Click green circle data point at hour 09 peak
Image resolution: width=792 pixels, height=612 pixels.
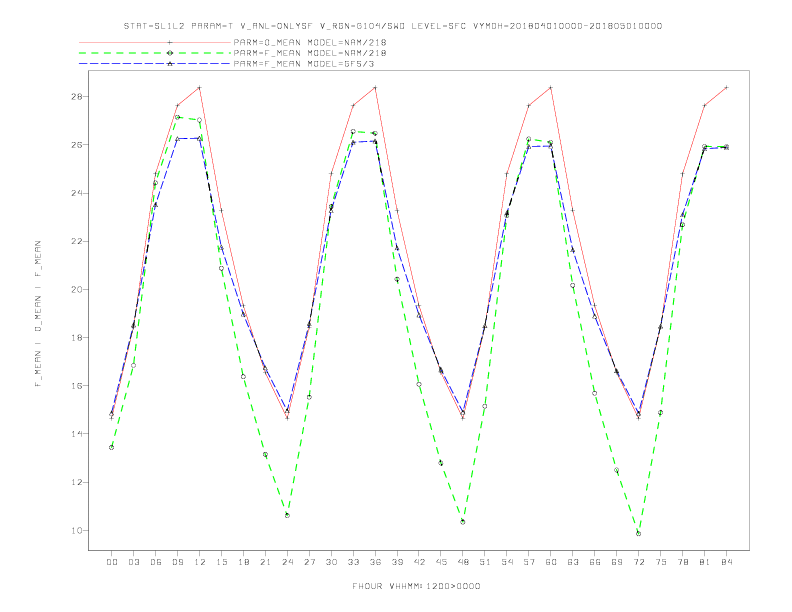click(177, 117)
